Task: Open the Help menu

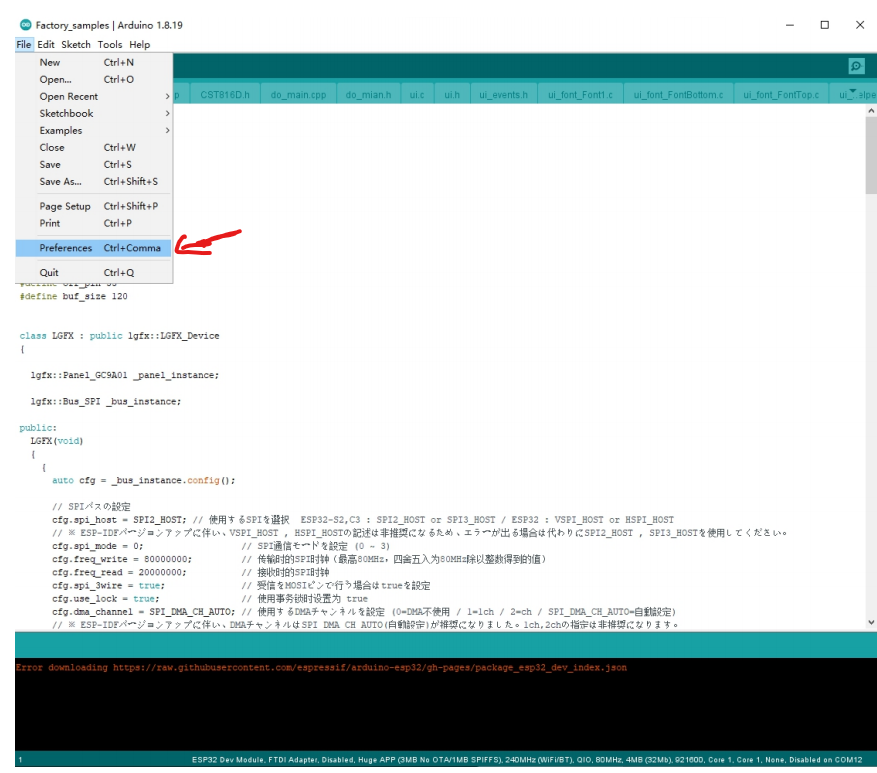Action: point(139,45)
